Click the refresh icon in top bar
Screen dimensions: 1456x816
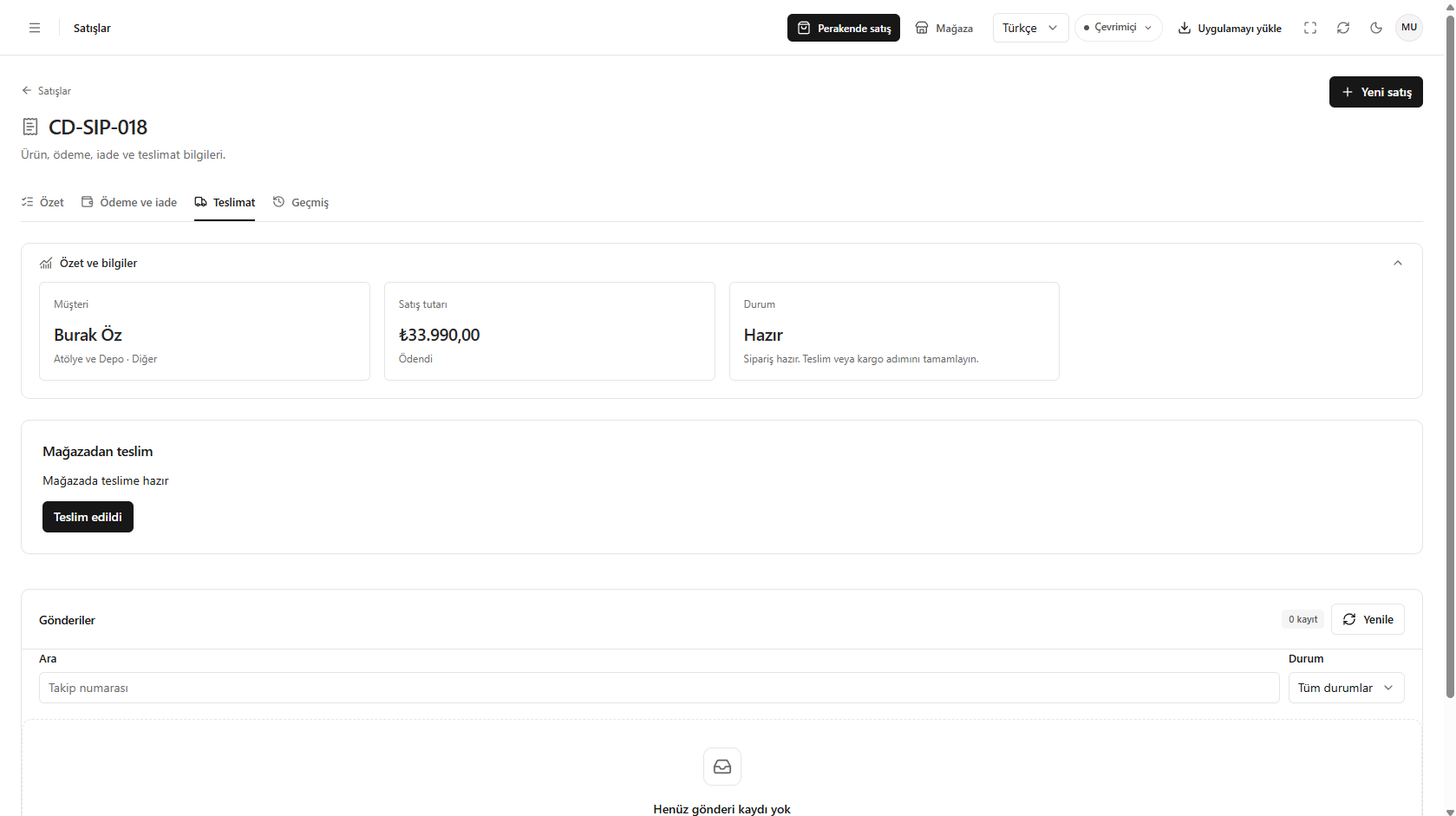pyautogui.click(x=1343, y=28)
